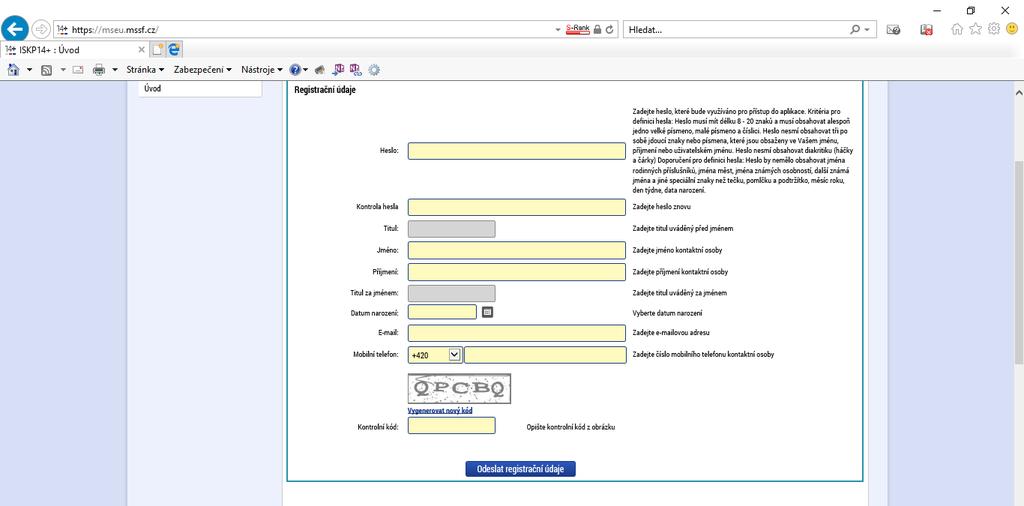Screen dimensions: 1024x506
Task: Click the RSS feeds icon in the command bar
Action: tap(46, 70)
